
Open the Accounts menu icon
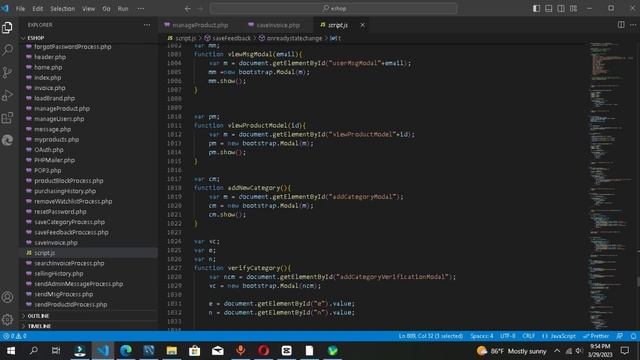pos(7,297)
